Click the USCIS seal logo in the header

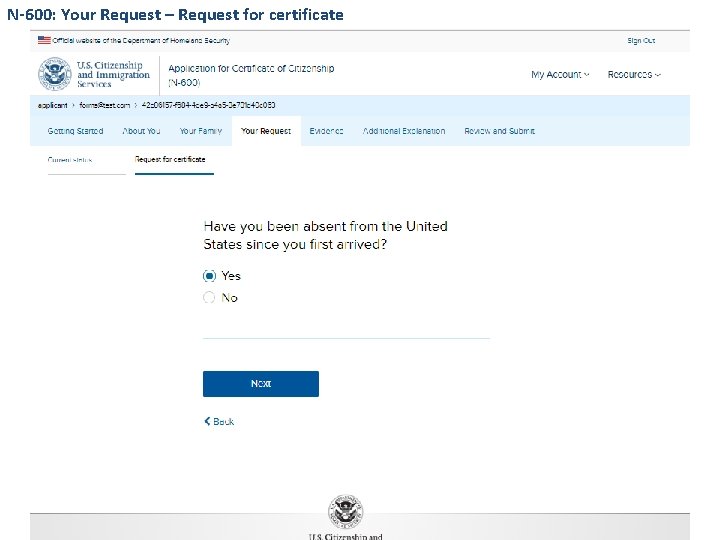pos(55,73)
